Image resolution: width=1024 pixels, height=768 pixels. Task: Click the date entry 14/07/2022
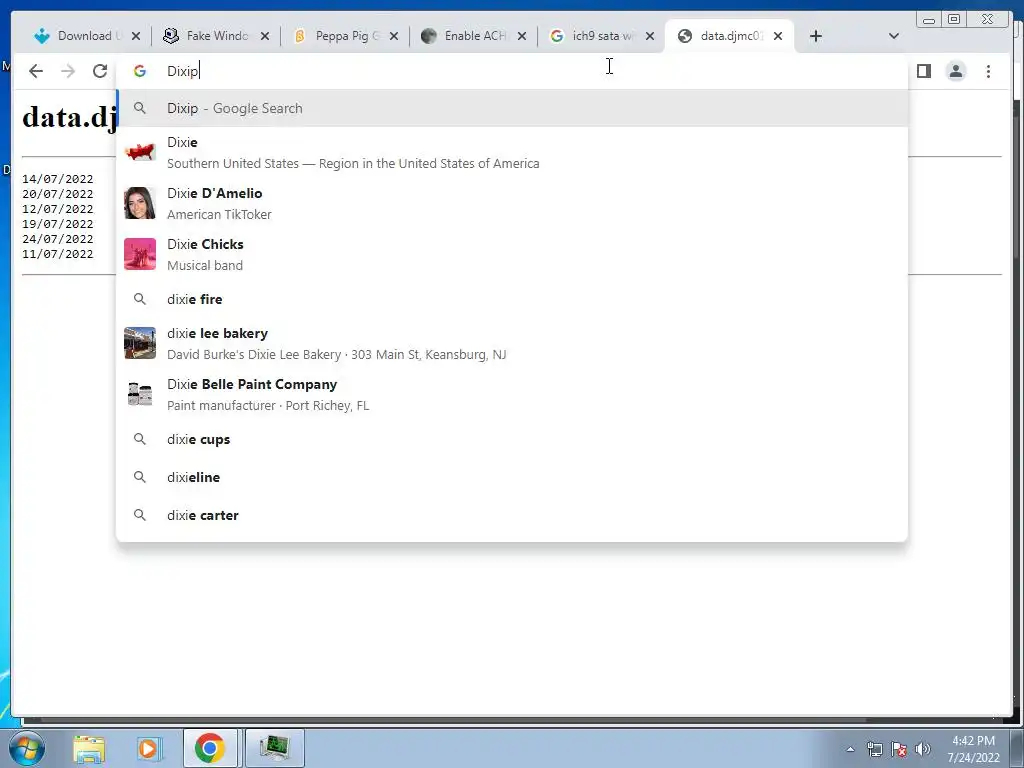(x=57, y=179)
